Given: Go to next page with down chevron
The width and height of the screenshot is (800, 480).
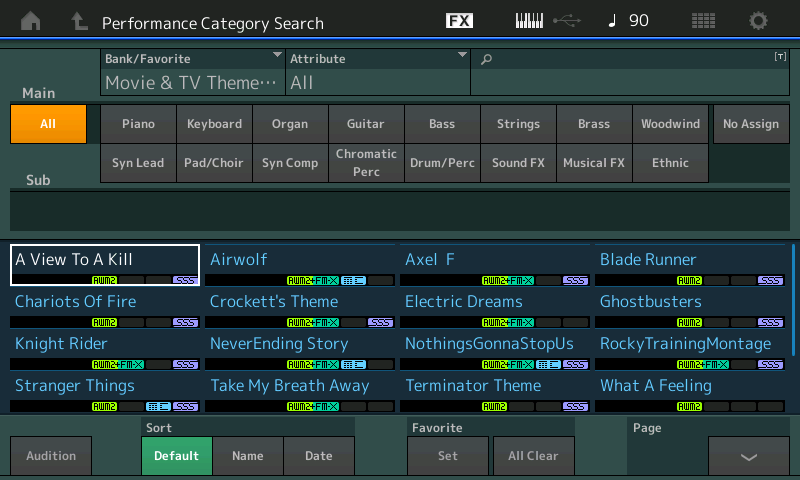Looking at the screenshot, I should point(748,456).
